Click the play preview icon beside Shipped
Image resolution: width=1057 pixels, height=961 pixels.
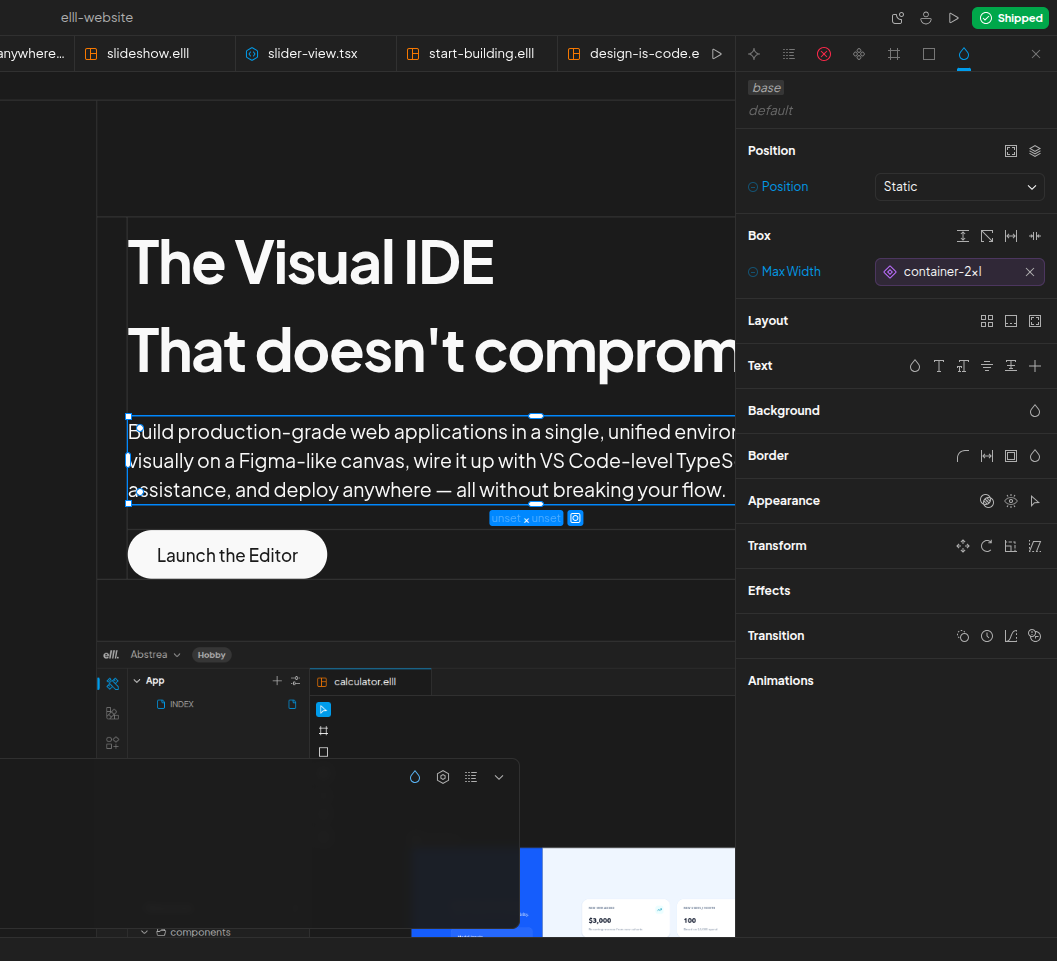click(954, 18)
